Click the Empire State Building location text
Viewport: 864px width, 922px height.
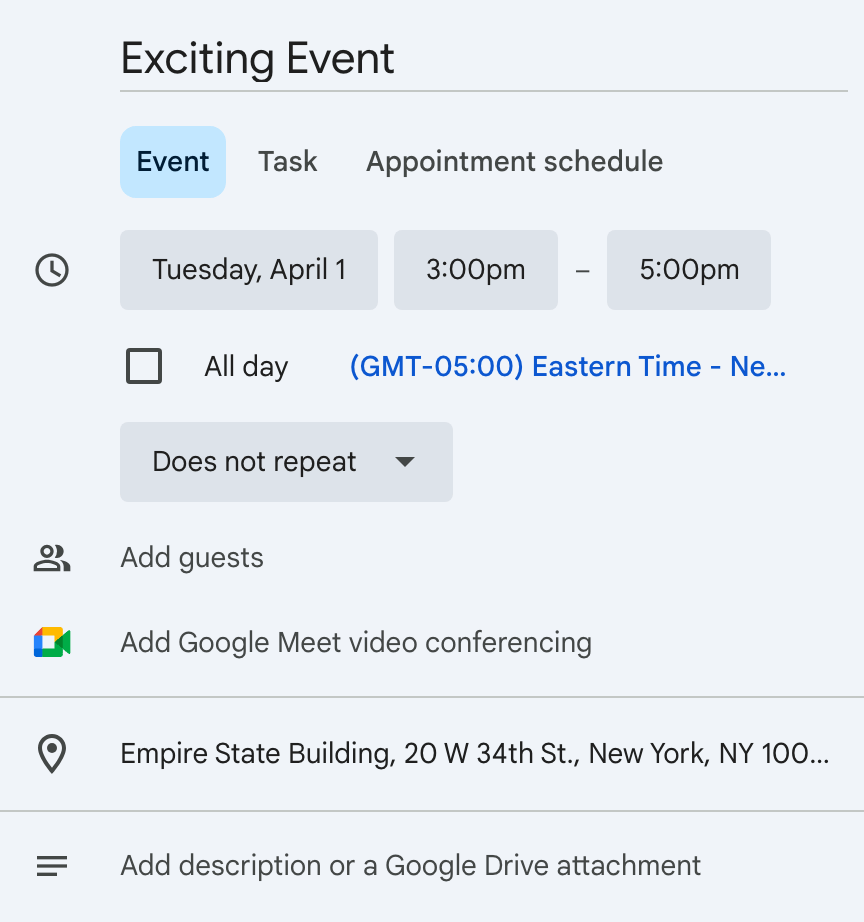(x=474, y=754)
